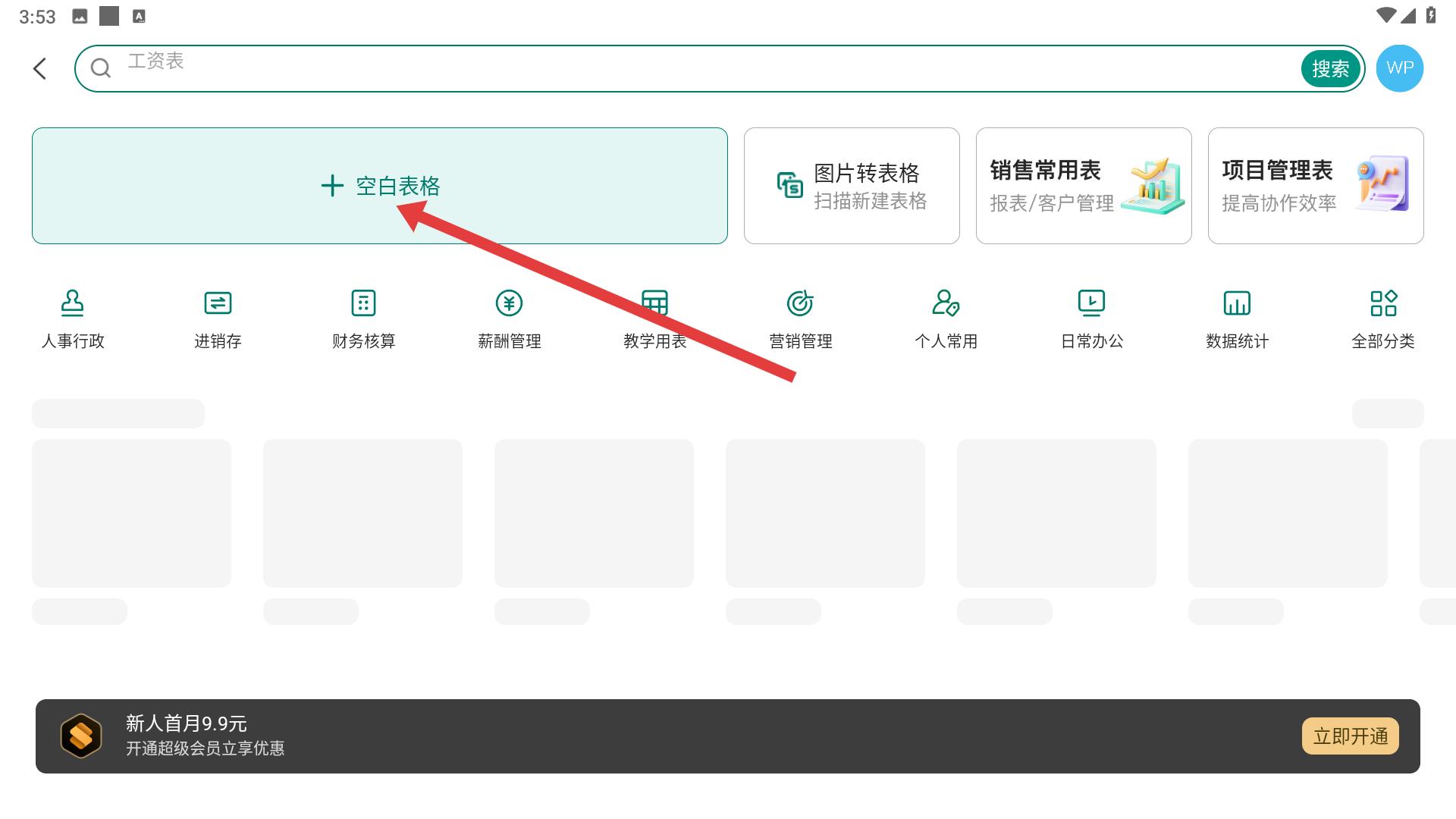Tap the back arrow icon

40,69
